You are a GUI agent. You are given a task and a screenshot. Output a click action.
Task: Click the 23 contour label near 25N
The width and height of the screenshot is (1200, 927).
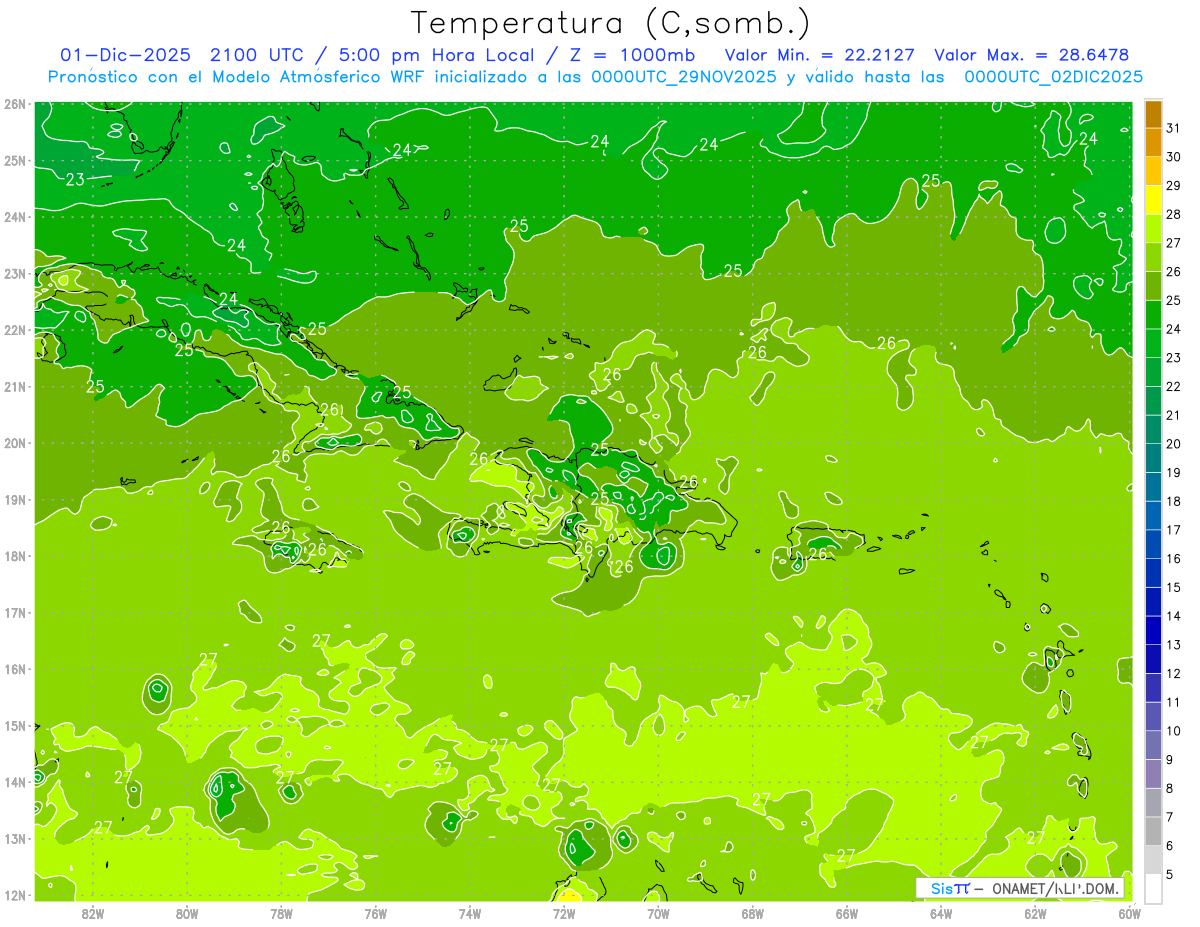[x=75, y=180]
